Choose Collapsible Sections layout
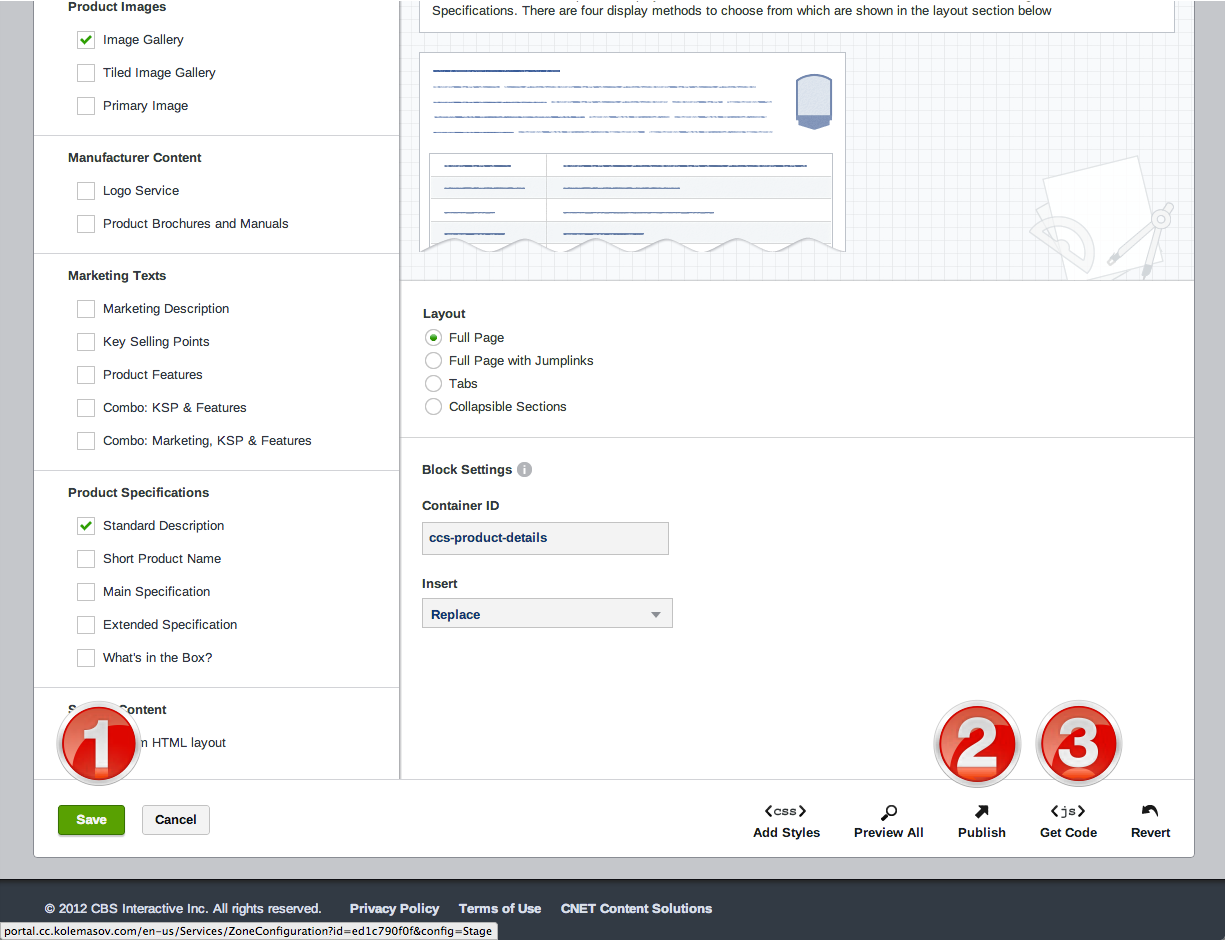The image size is (1226, 940). [433, 407]
